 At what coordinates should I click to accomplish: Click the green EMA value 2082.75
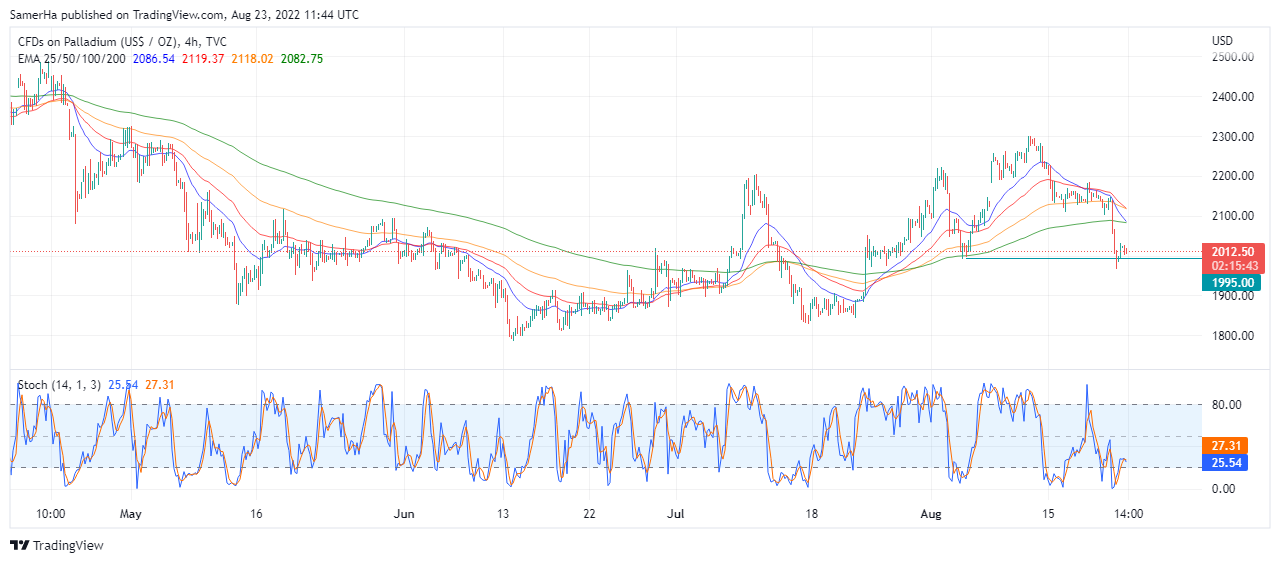(x=301, y=59)
